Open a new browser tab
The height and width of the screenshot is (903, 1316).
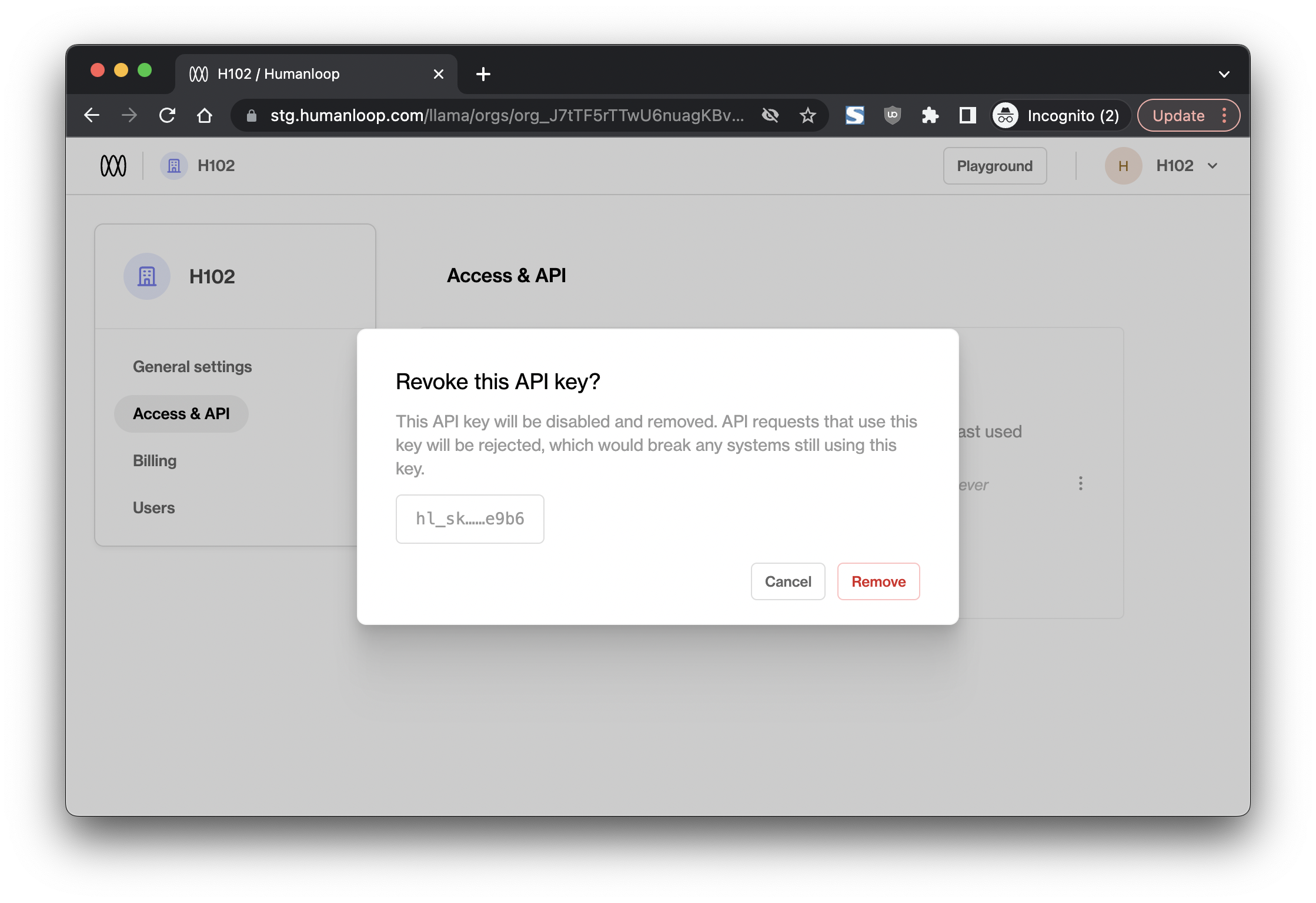[483, 74]
